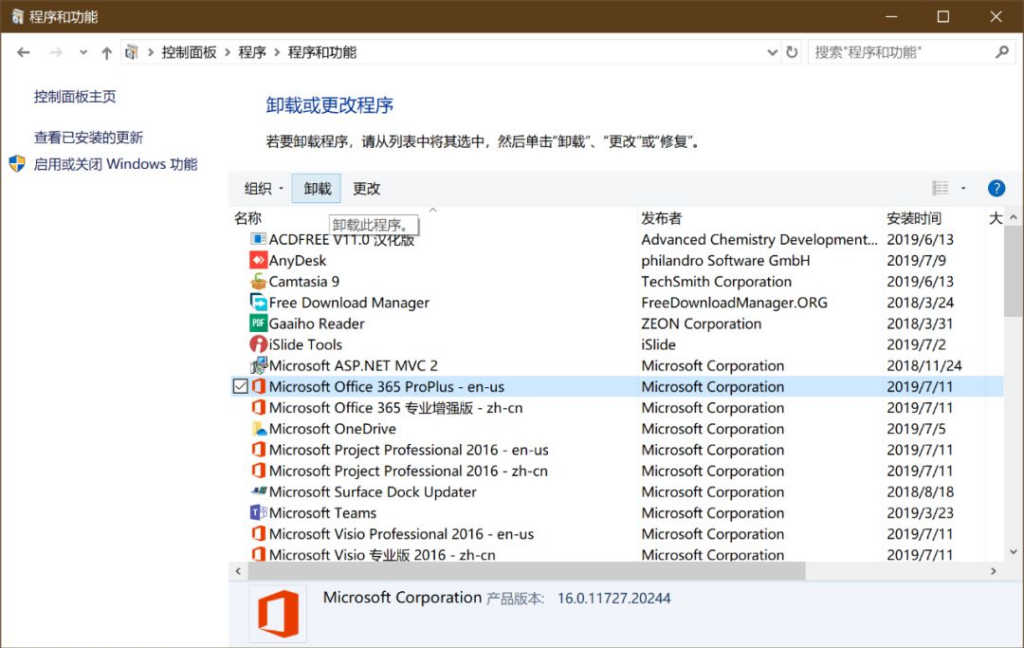1024x648 pixels.
Task: Click the Project Professional 2016 zh-cn icon
Action: tap(259, 470)
